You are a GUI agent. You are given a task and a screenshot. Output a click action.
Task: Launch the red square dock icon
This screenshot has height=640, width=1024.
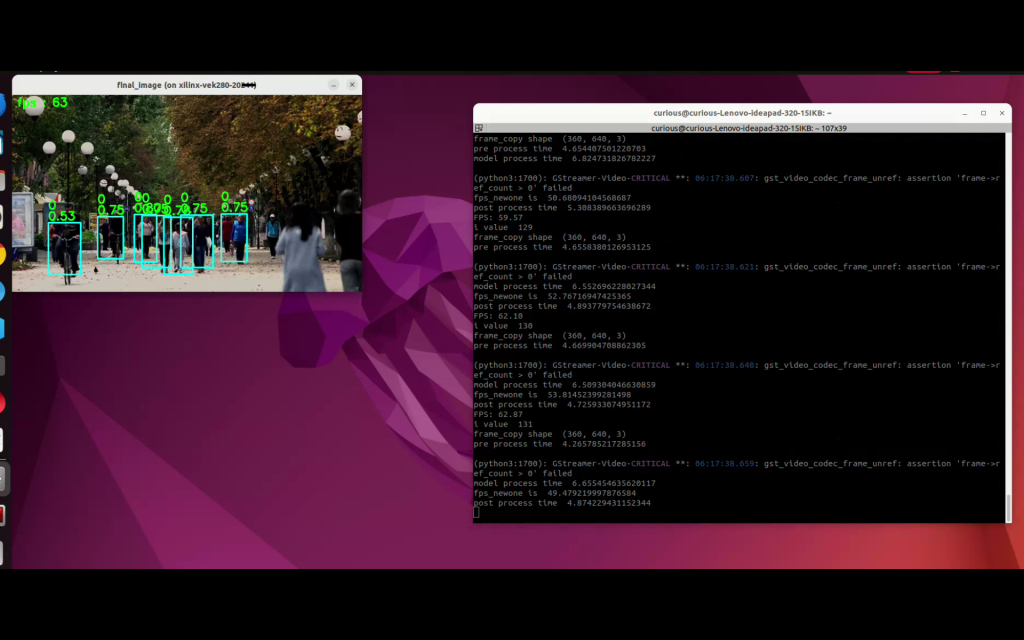tap(3, 515)
